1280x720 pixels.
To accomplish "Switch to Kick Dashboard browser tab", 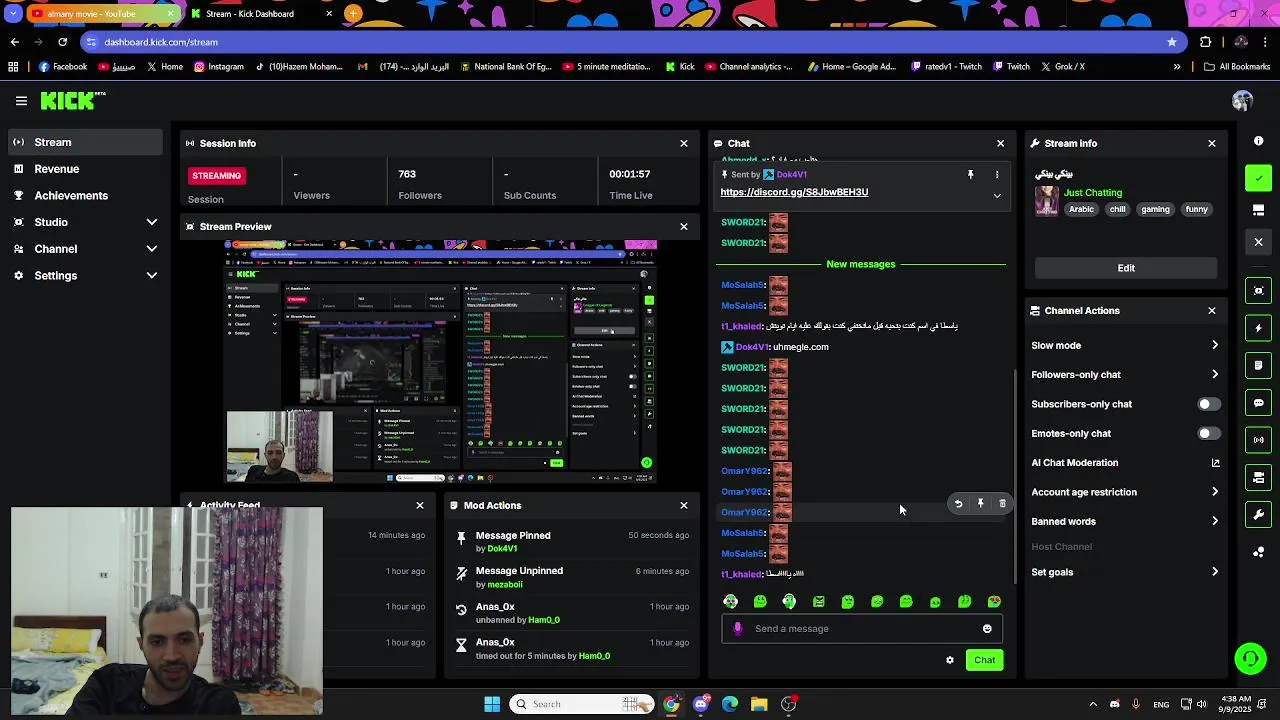I will coord(260,14).
